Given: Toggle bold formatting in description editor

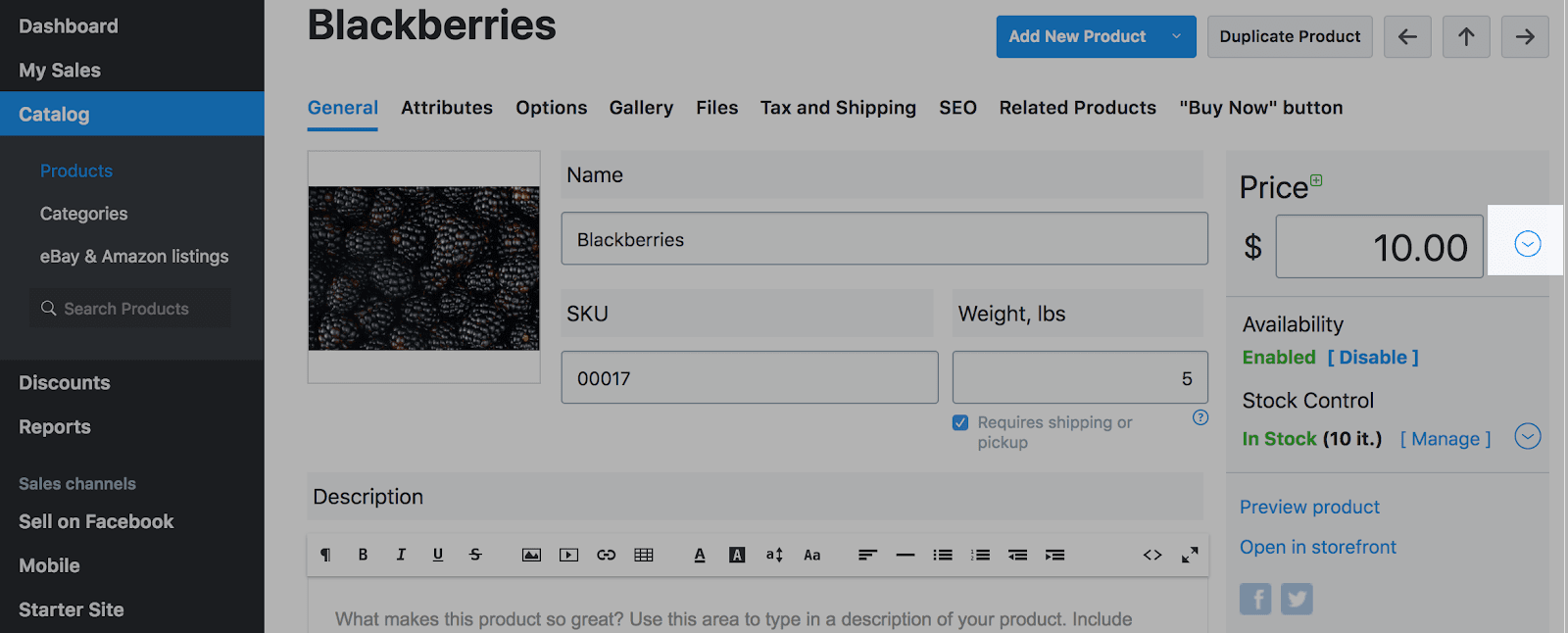Looking at the screenshot, I should pyautogui.click(x=363, y=555).
